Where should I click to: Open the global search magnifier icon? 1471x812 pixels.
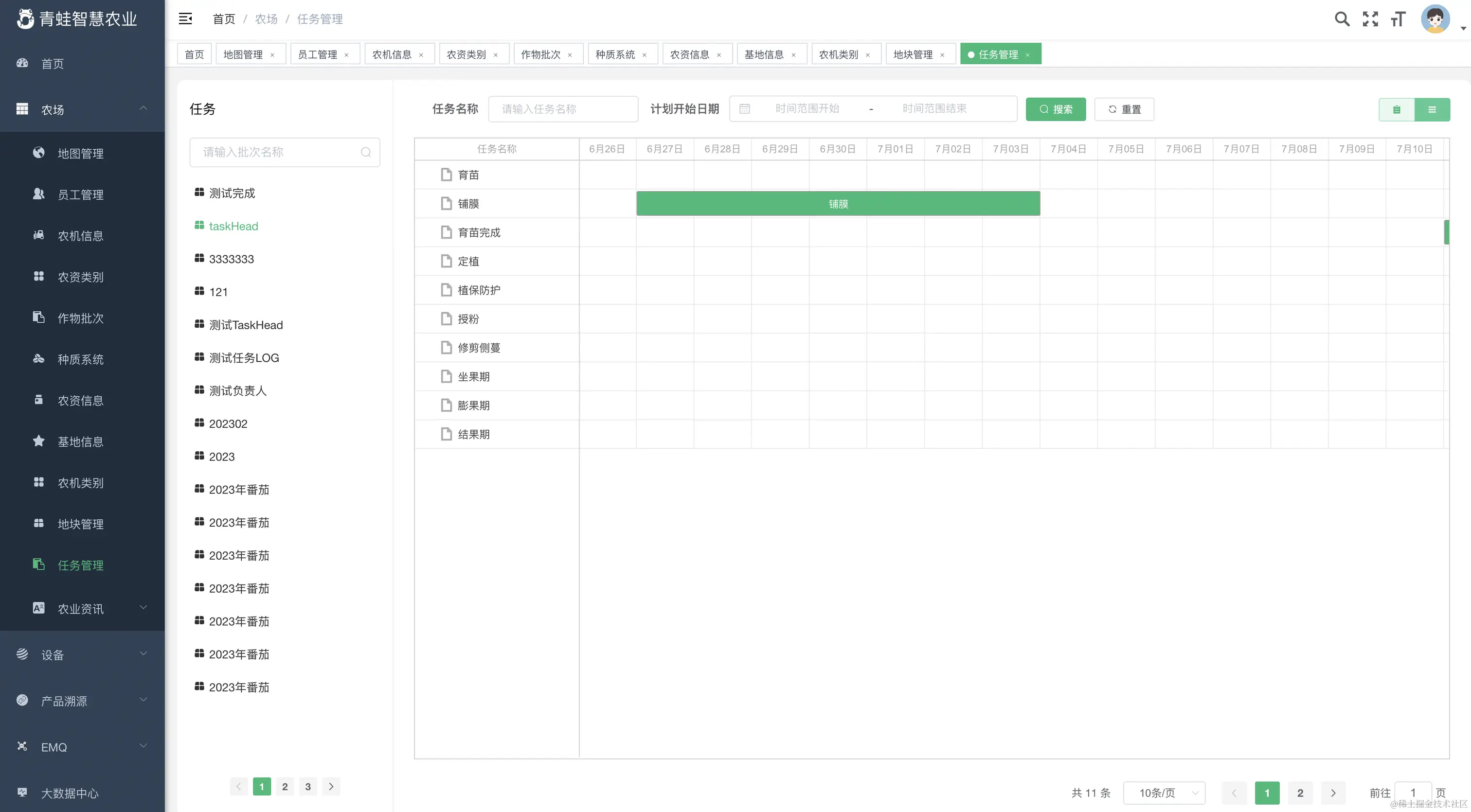[1343, 19]
